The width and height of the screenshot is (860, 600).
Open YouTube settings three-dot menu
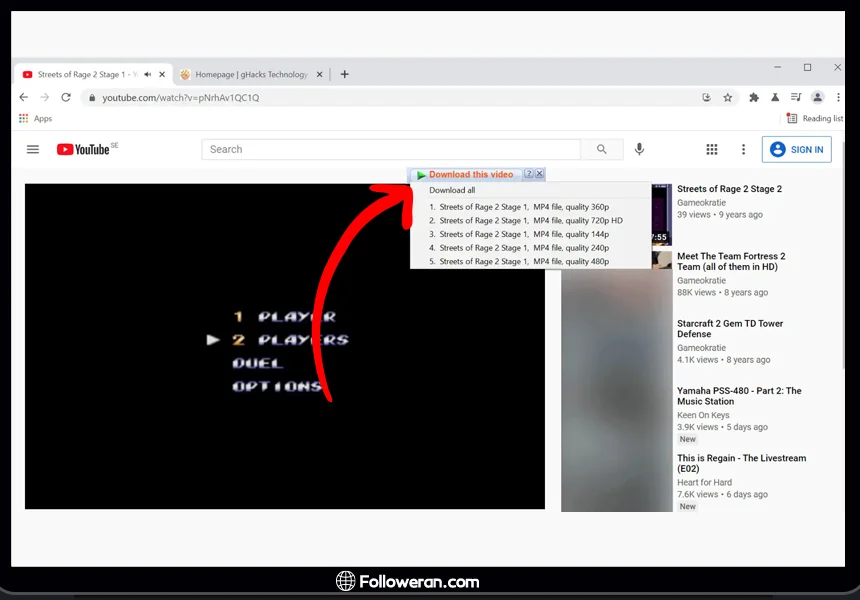tap(743, 149)
